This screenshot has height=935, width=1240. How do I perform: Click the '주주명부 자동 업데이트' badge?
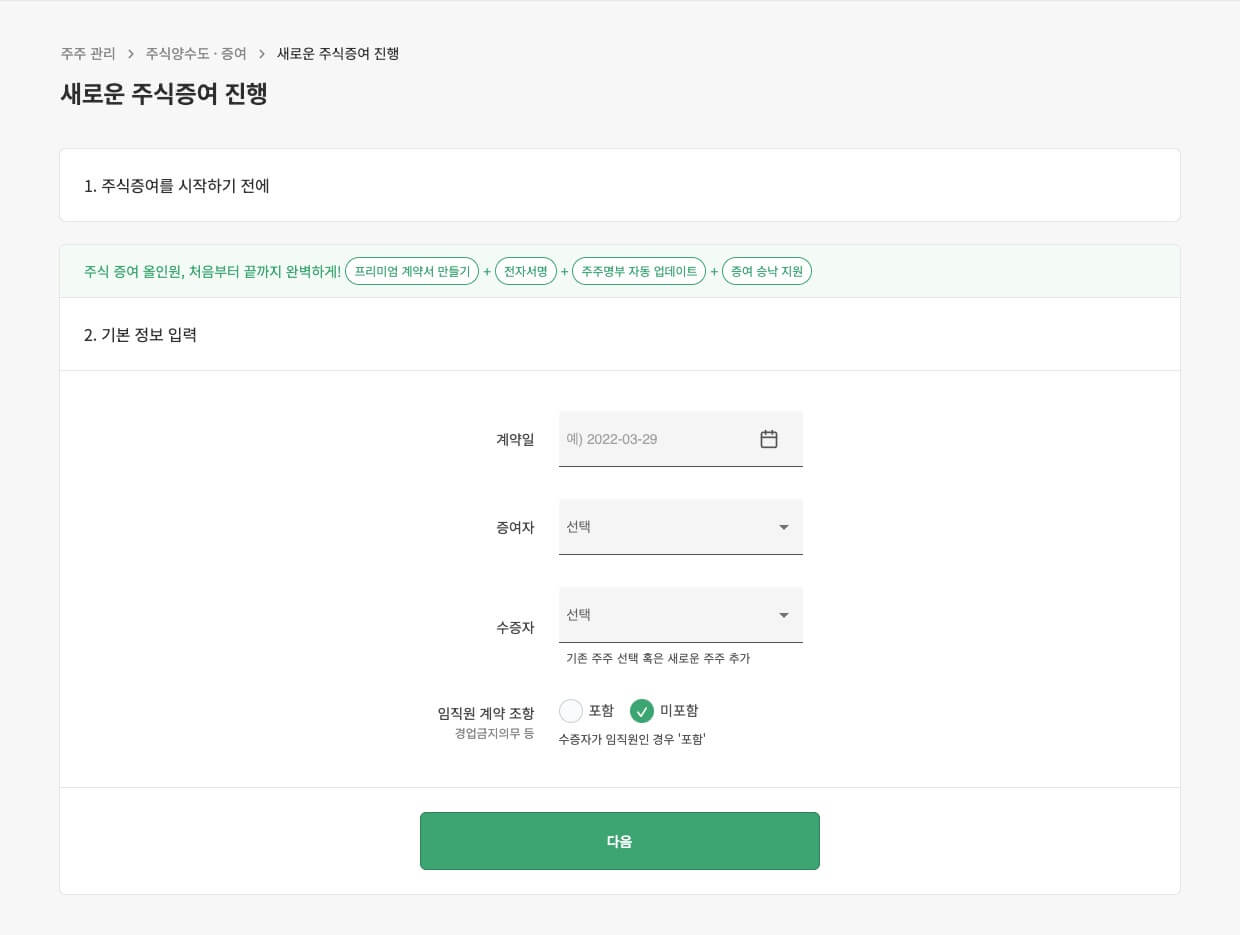639,271
